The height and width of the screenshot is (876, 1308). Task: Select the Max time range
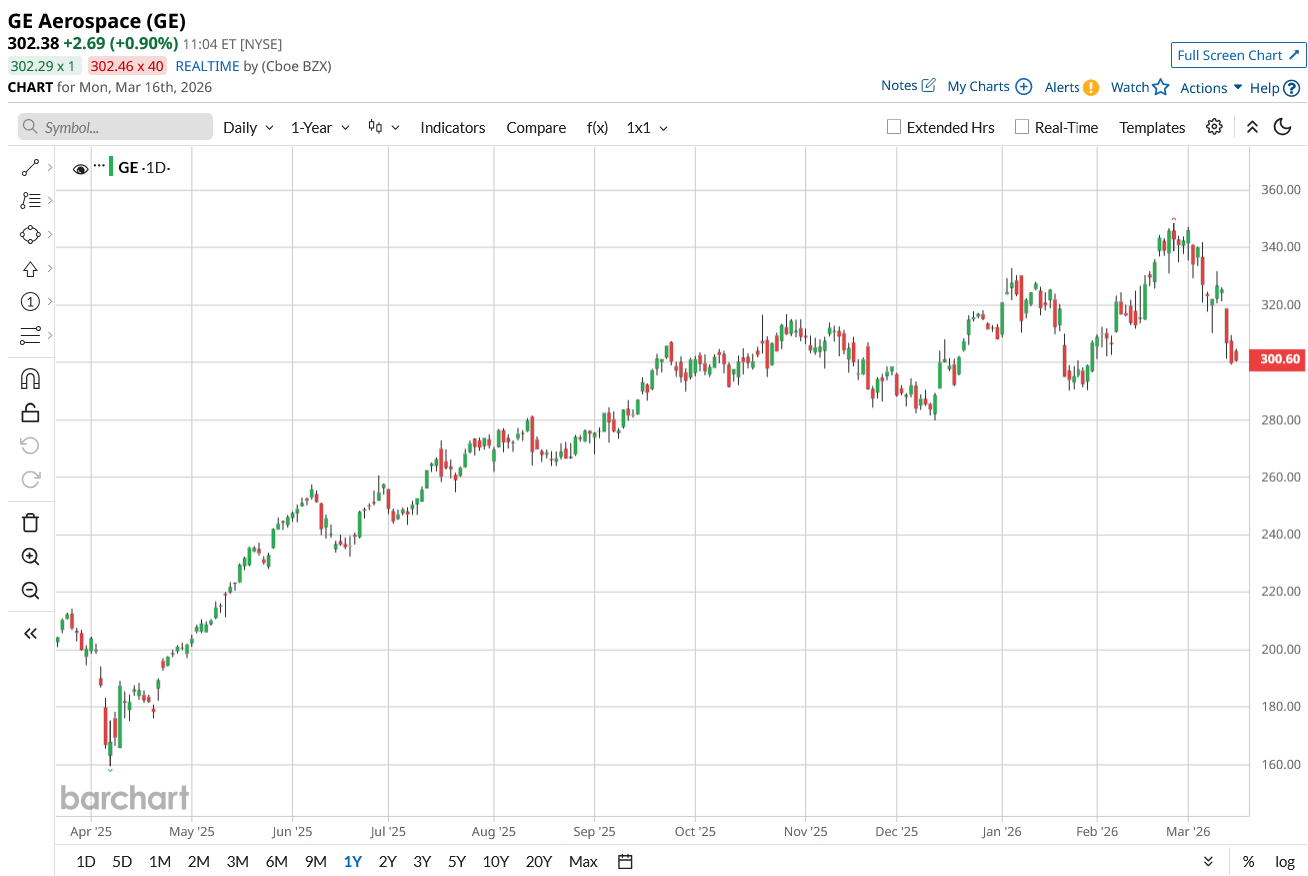point(583,861)
